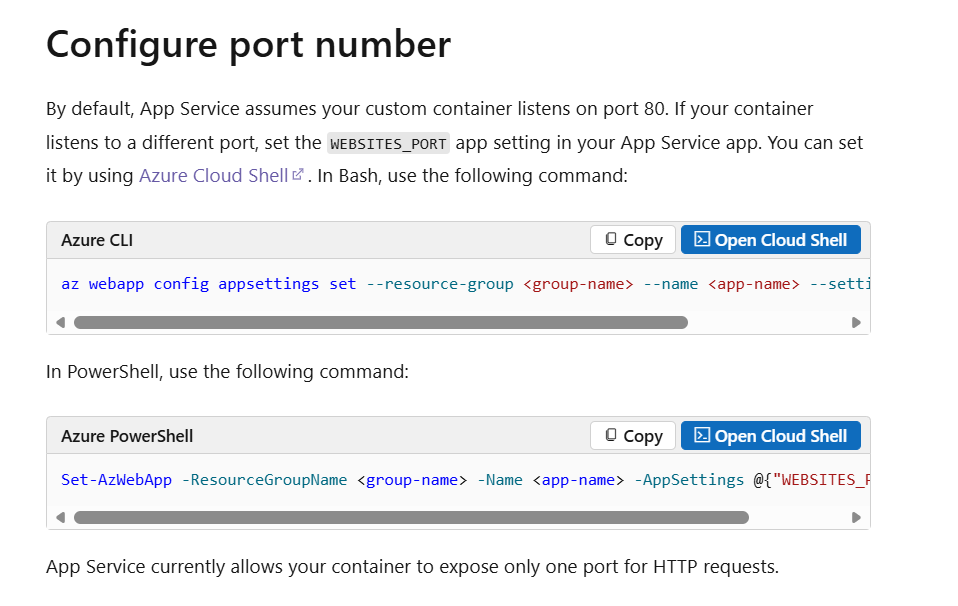Click the 'Azure PowerShell' code block label
Image resolution: width=958 pixels, height=606 pixels.
pyautogui.click(x=127, y=436)
